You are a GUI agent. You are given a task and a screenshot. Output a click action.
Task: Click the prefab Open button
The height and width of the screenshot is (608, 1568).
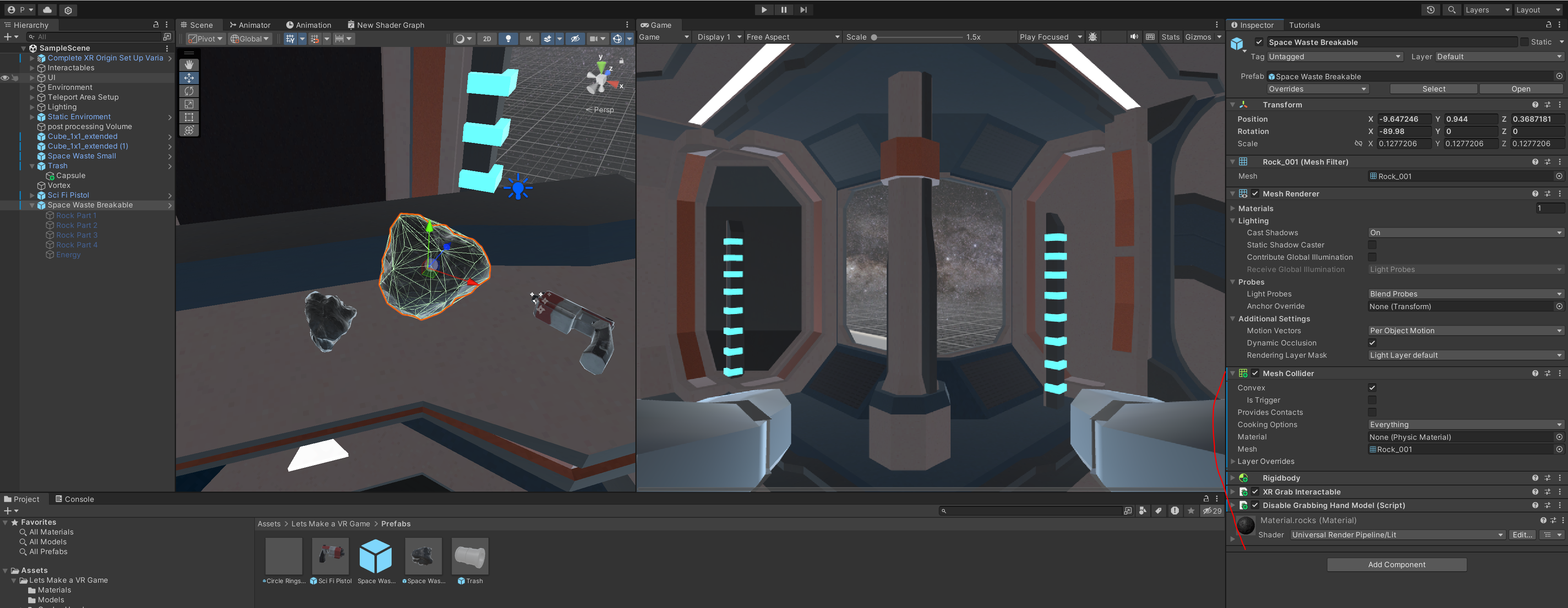1520,89
